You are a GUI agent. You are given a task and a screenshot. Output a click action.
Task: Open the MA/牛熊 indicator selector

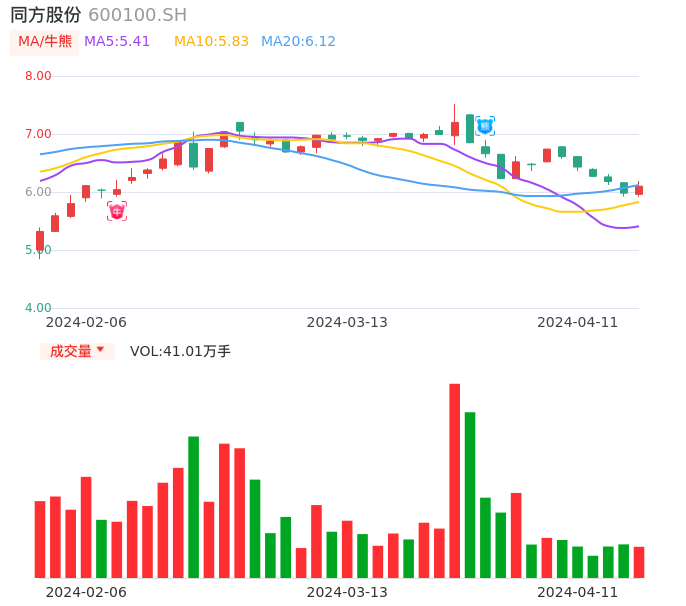pyautogui.click(x=45, y=42)
